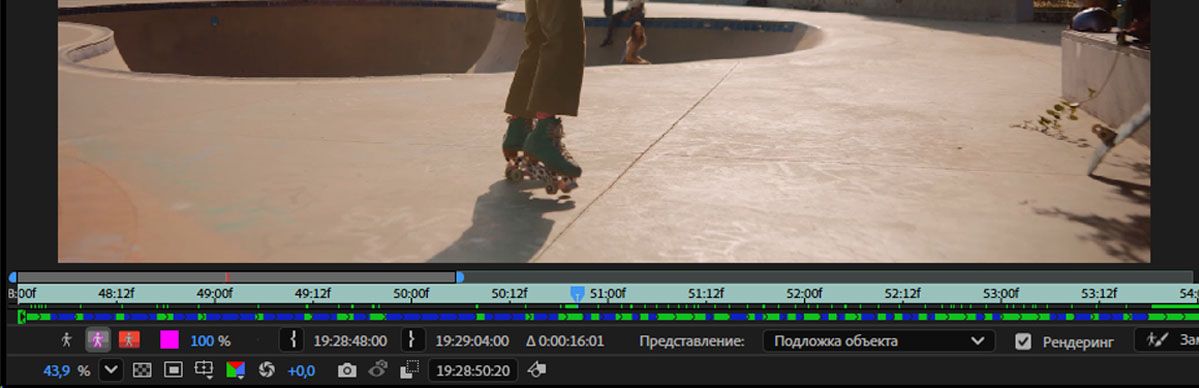The width and height of the screenshot is (1199, 388).
Task: Click the region of interest icon
Action: 409,370
